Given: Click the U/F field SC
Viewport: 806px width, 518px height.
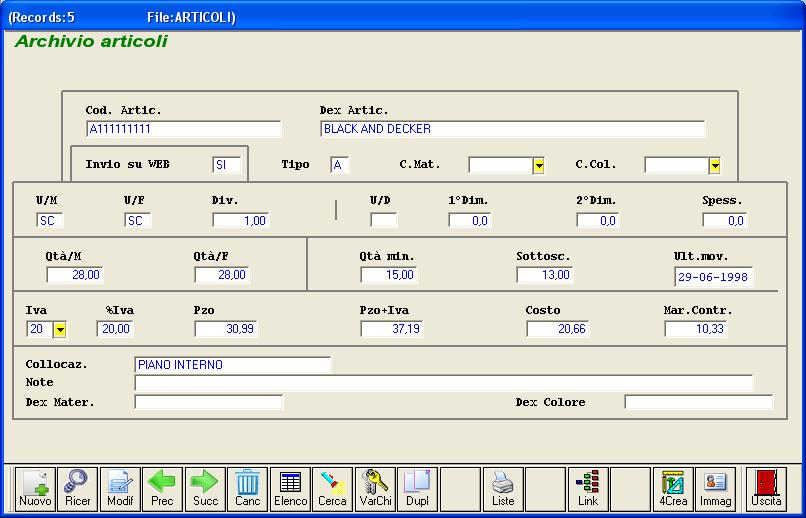Looking at the screenshot, I should pyautogui.click(x=138, y=220).
